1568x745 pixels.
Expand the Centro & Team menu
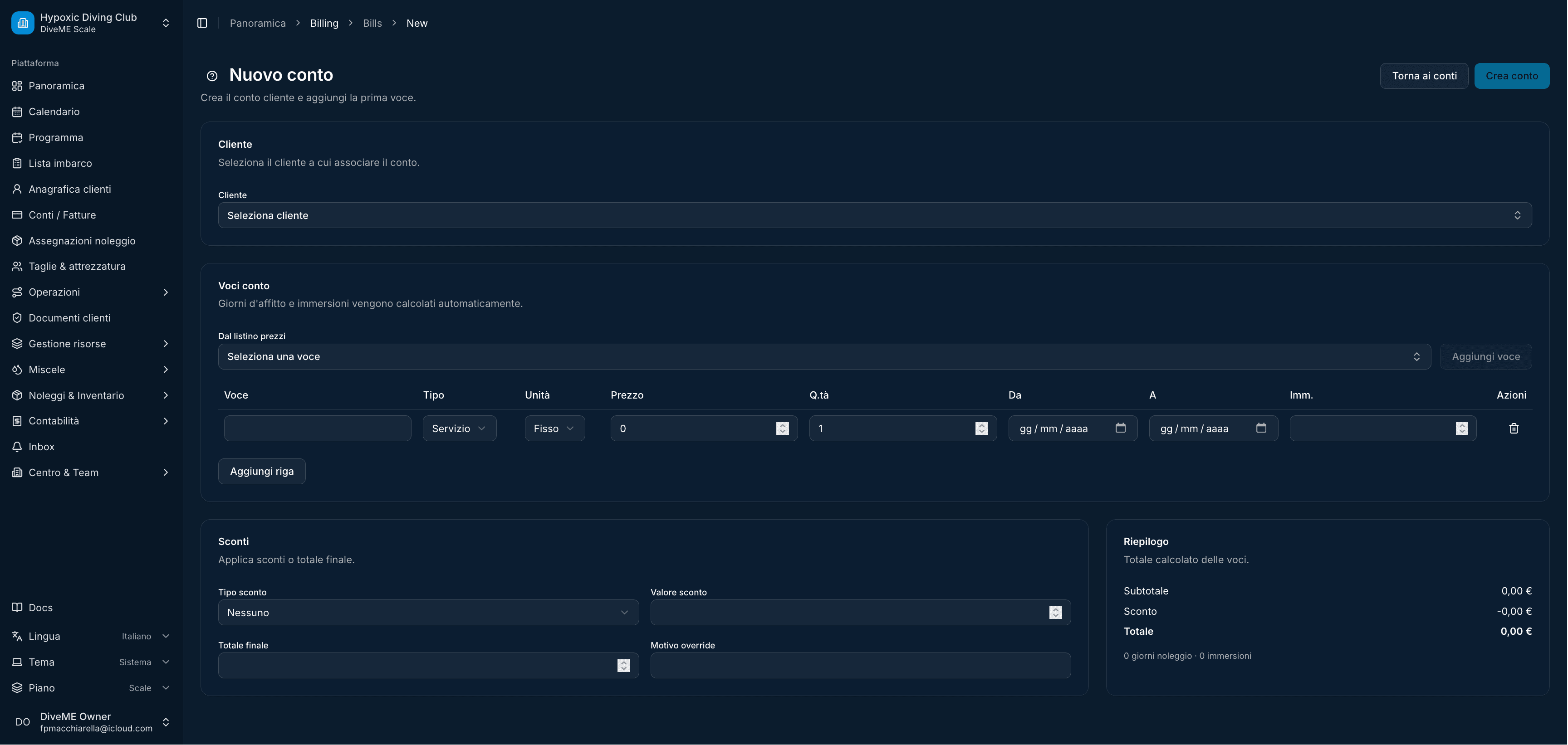pos(91,472)
